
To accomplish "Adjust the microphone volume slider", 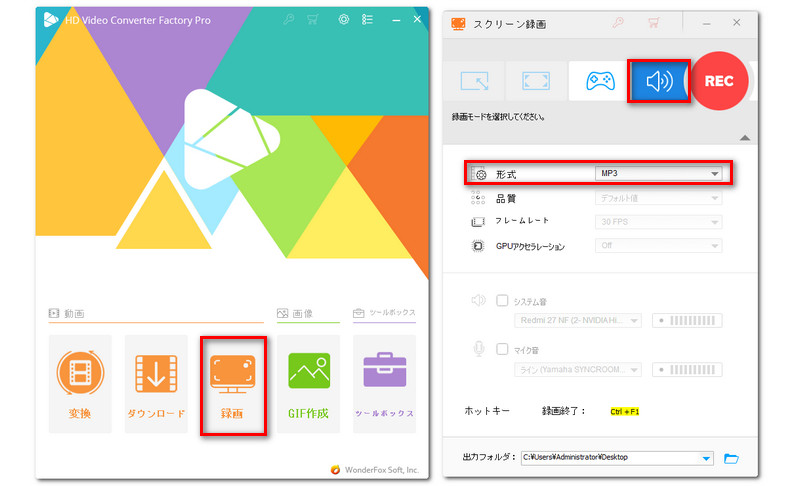I will pos(687,369).
